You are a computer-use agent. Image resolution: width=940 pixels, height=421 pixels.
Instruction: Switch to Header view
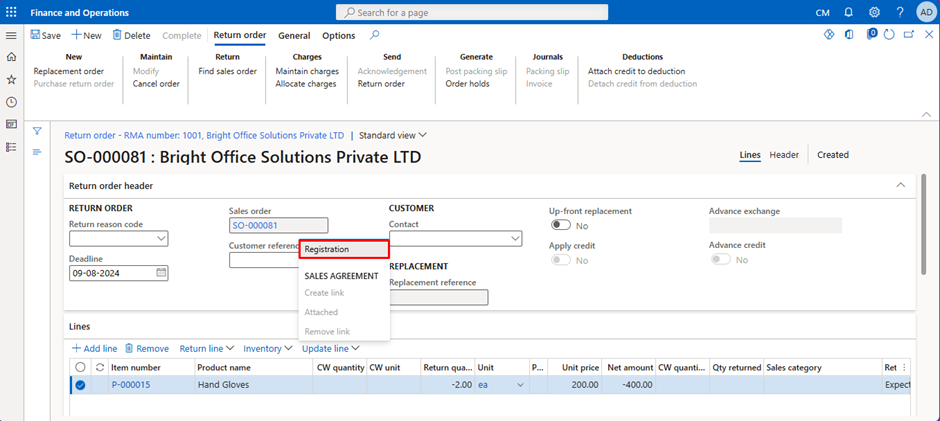tap(784, 155)
